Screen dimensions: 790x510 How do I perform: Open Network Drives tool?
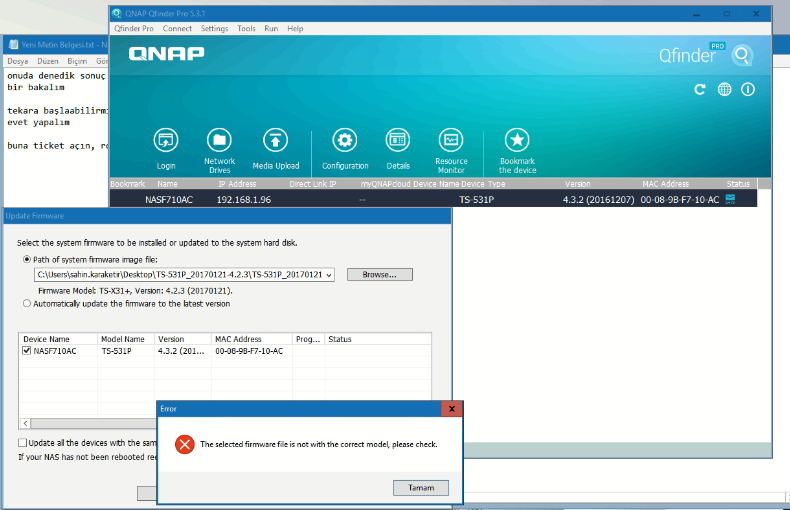point(219,141)
